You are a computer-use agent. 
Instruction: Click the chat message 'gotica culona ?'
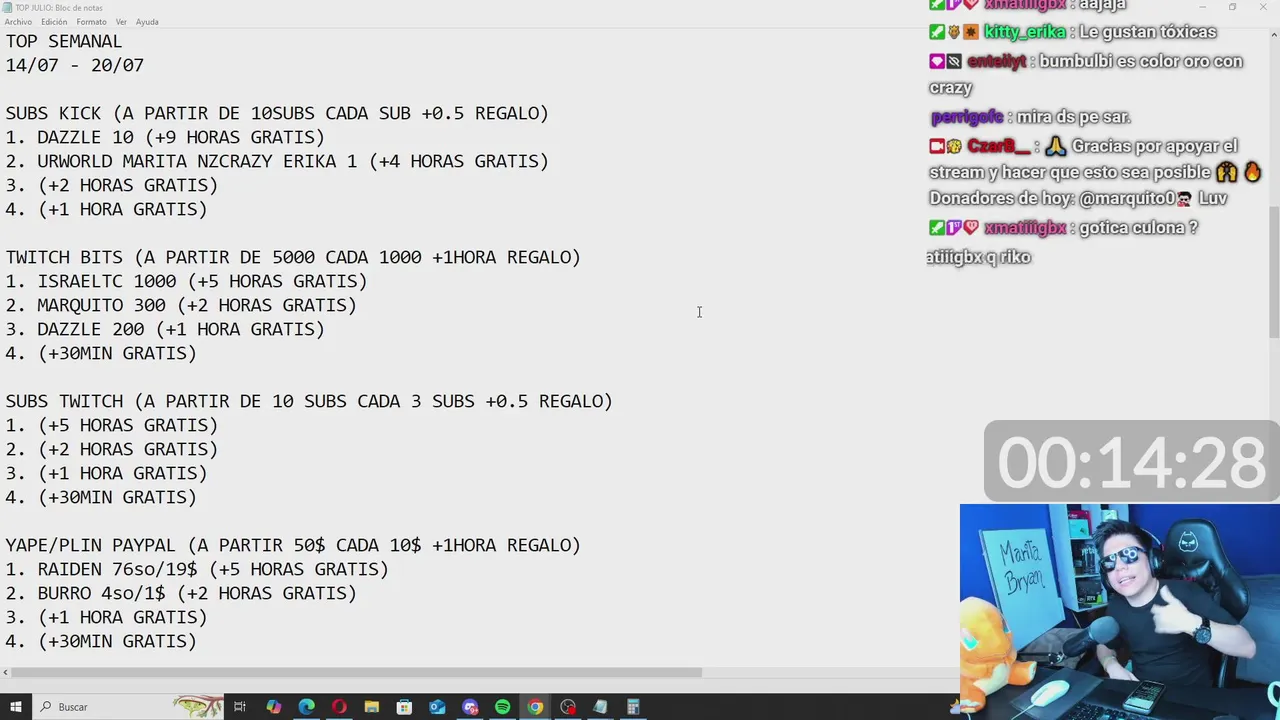pos(1138,228)
